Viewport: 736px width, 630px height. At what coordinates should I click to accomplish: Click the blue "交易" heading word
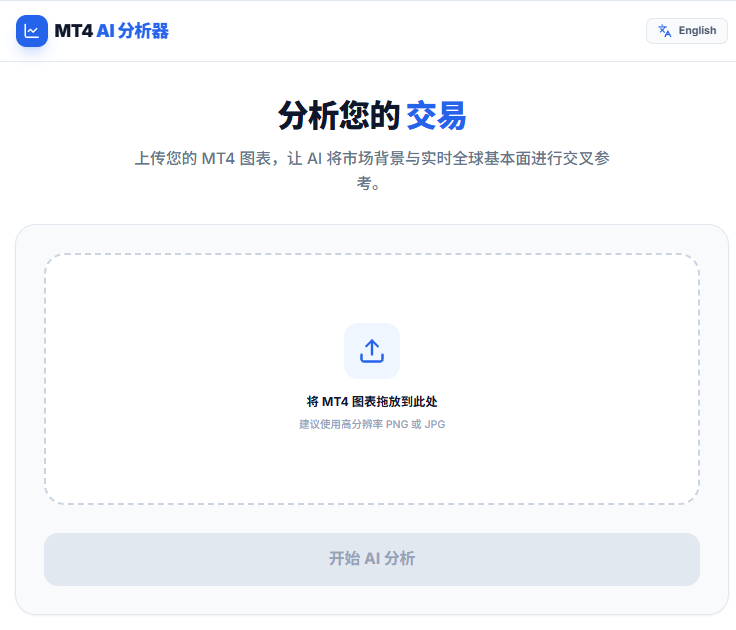pyautogui.click(x=436, y=116)
